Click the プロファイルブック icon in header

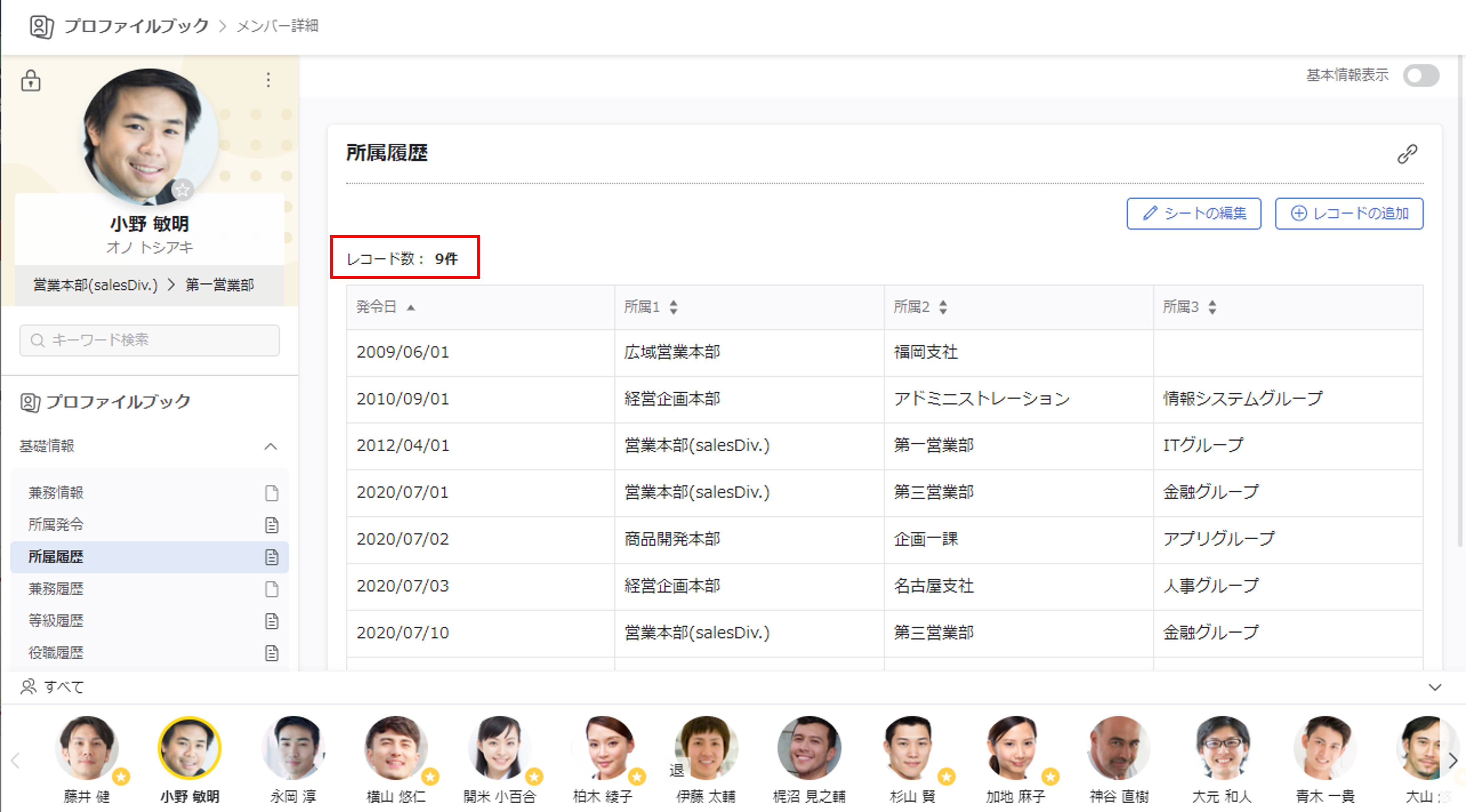point(42,27)
